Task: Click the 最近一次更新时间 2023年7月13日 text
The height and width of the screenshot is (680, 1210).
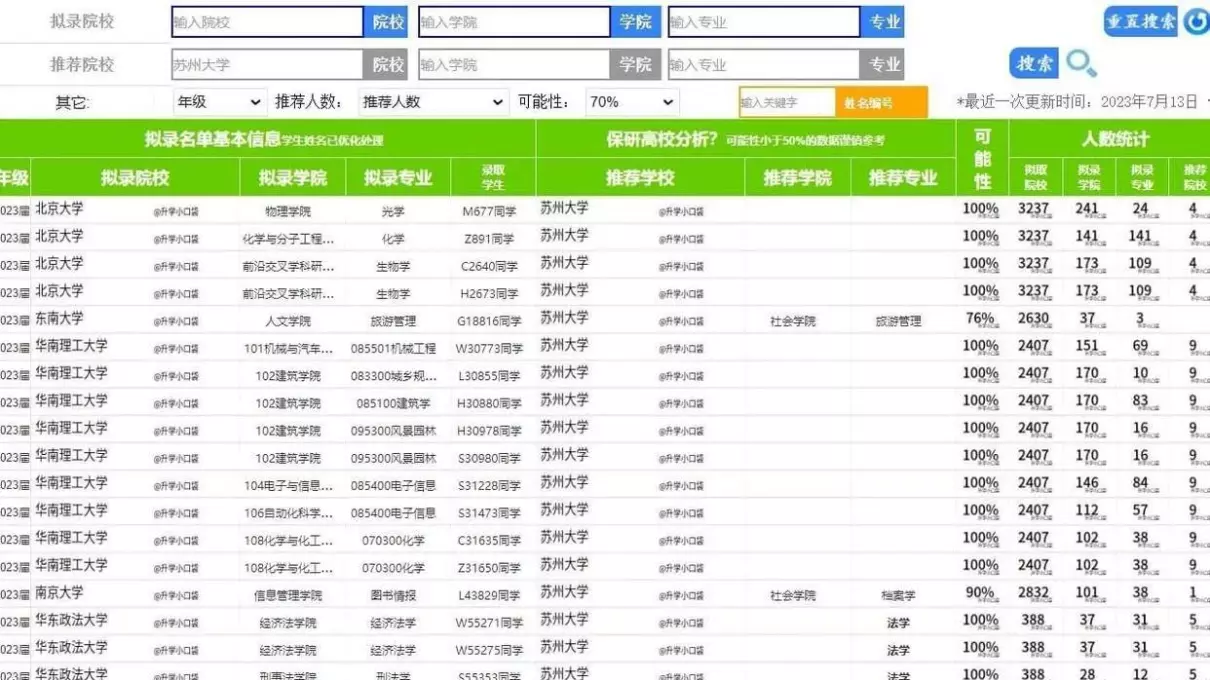Action: pos(1078,102)
